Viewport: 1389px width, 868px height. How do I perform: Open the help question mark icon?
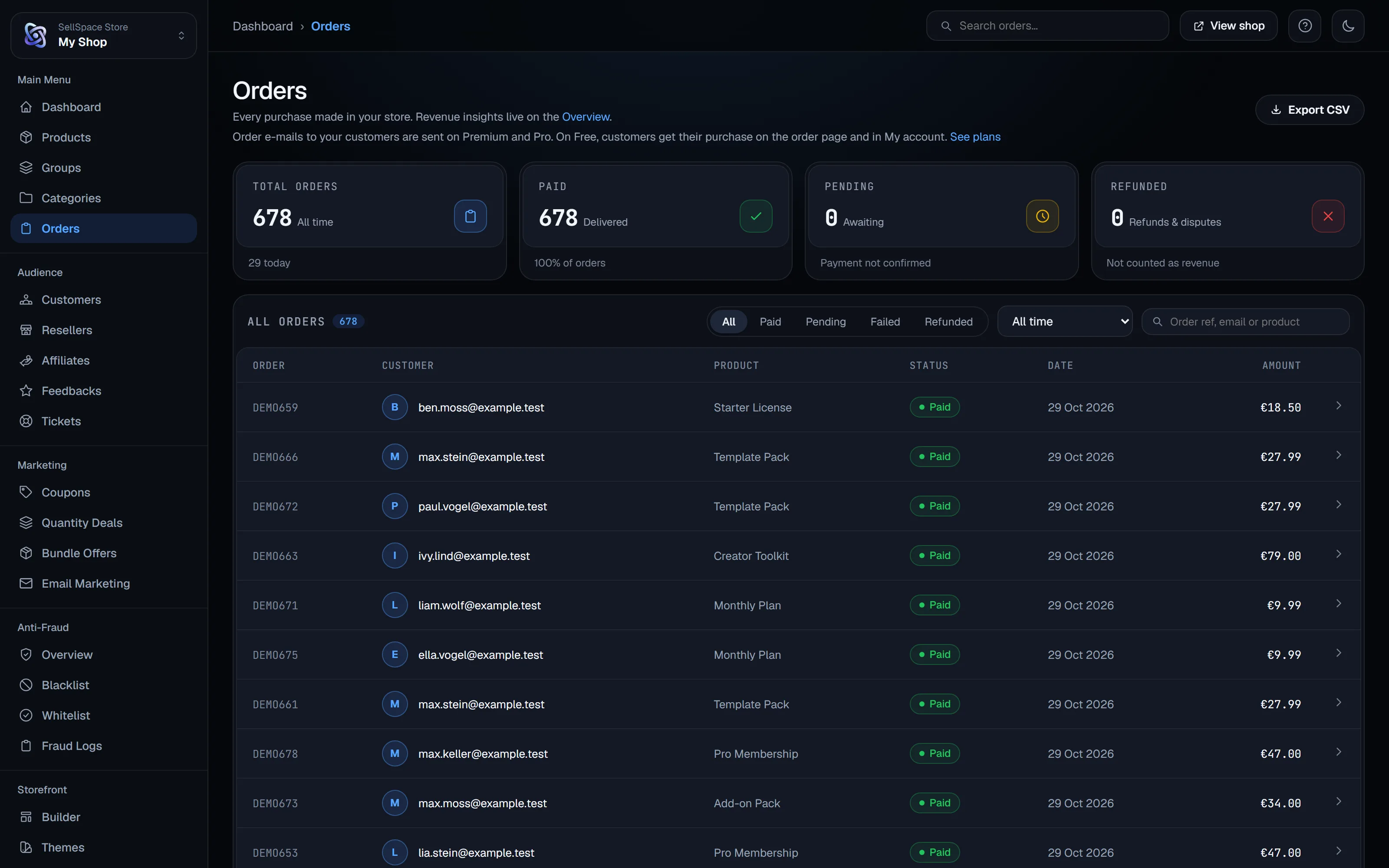pos(1305,26)
